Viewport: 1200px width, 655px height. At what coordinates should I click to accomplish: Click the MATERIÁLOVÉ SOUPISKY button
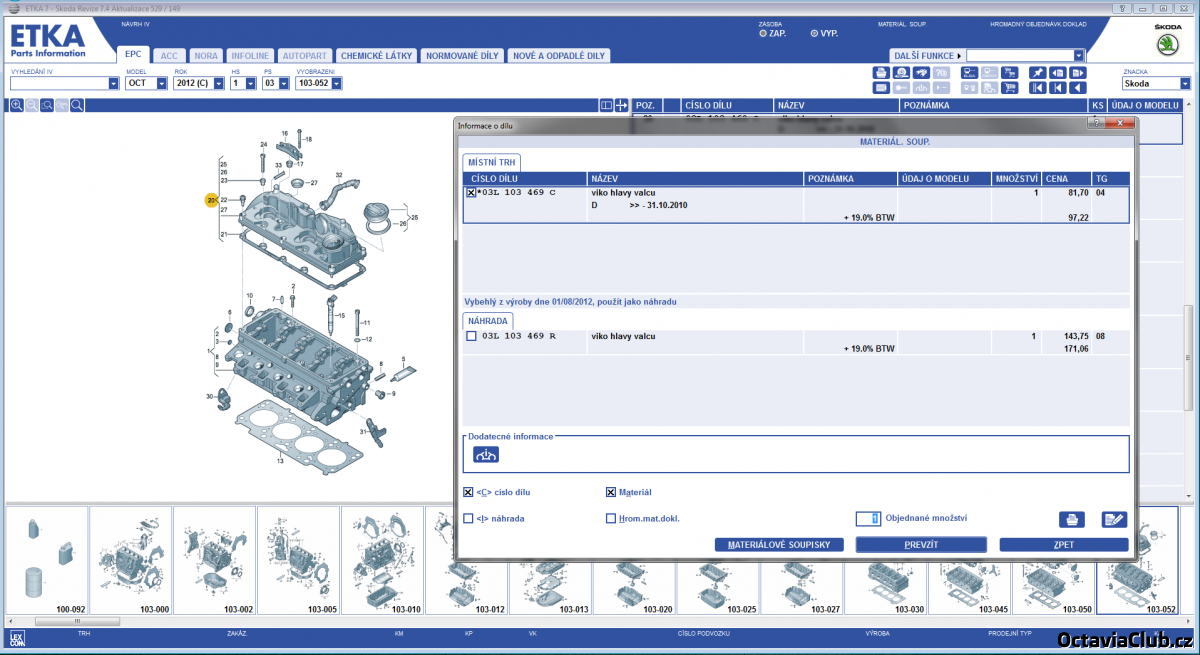tap(779, 545)
